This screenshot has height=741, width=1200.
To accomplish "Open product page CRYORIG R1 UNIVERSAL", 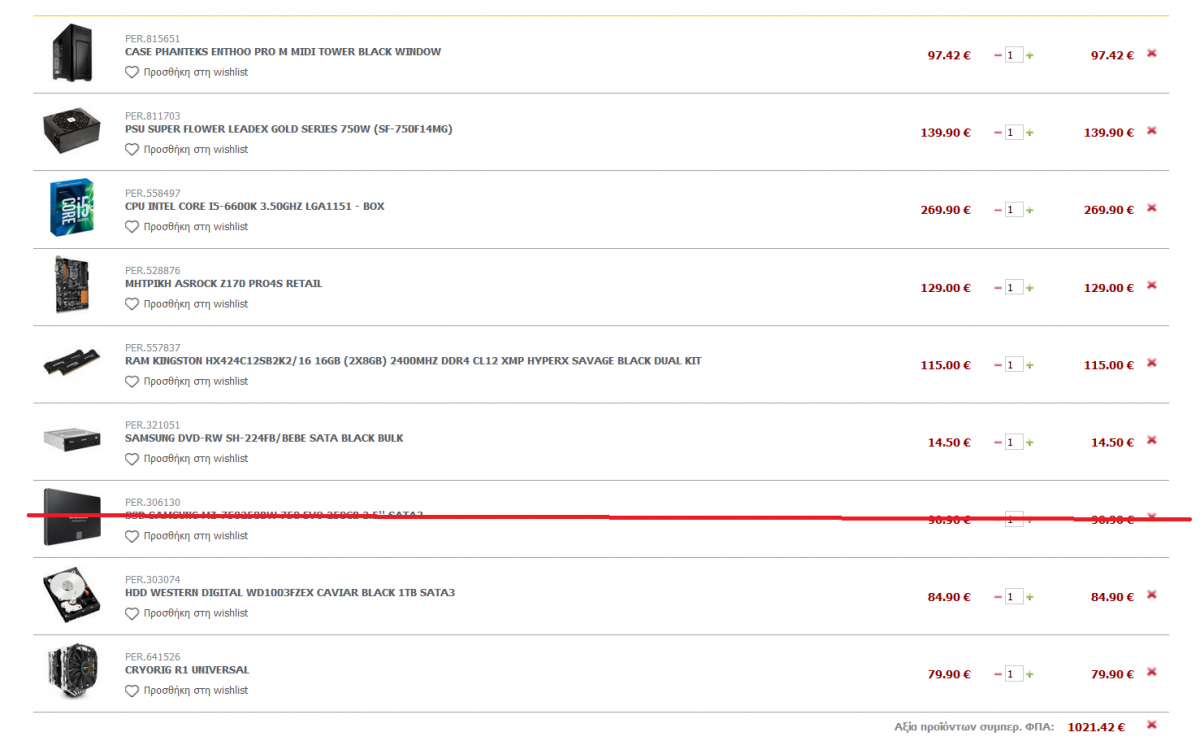I will [x=187, y=670].
